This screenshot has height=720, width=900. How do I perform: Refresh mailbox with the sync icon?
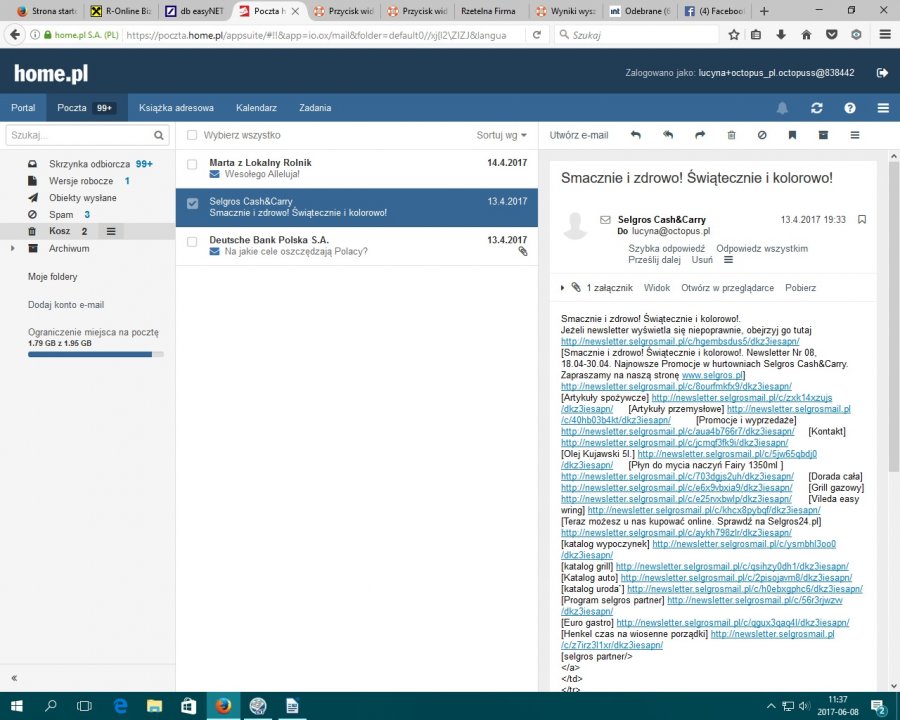[817, 108]
